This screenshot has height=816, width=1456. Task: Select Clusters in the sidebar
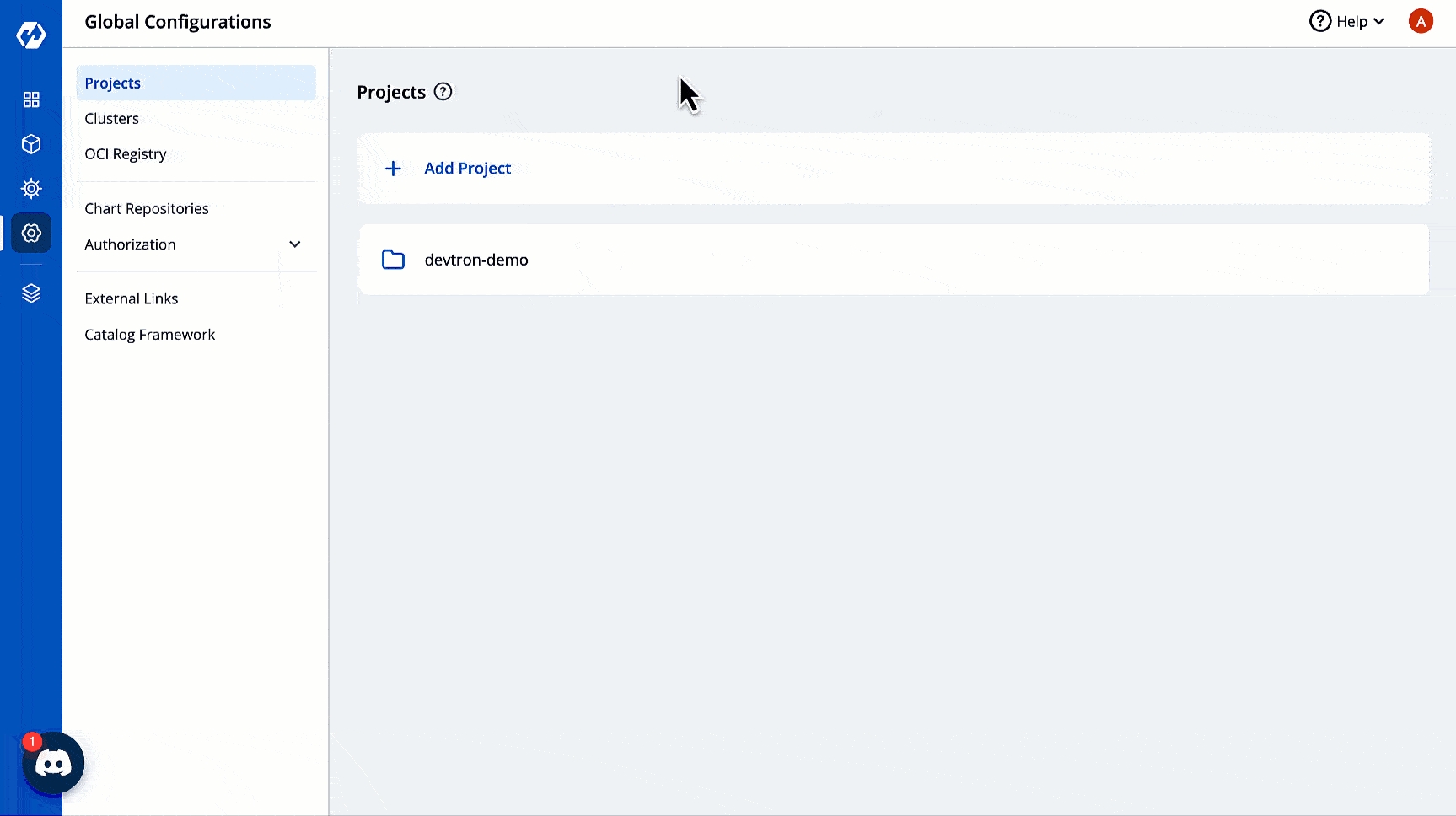pyautogui.click(x=111, y=119)
